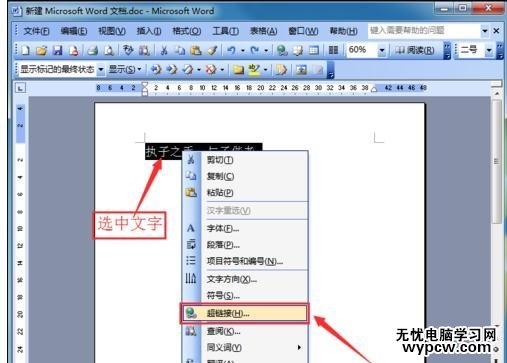507x363 pixels.
Task: Click the Open folder toolbar icon
Action: pos(41,50)
